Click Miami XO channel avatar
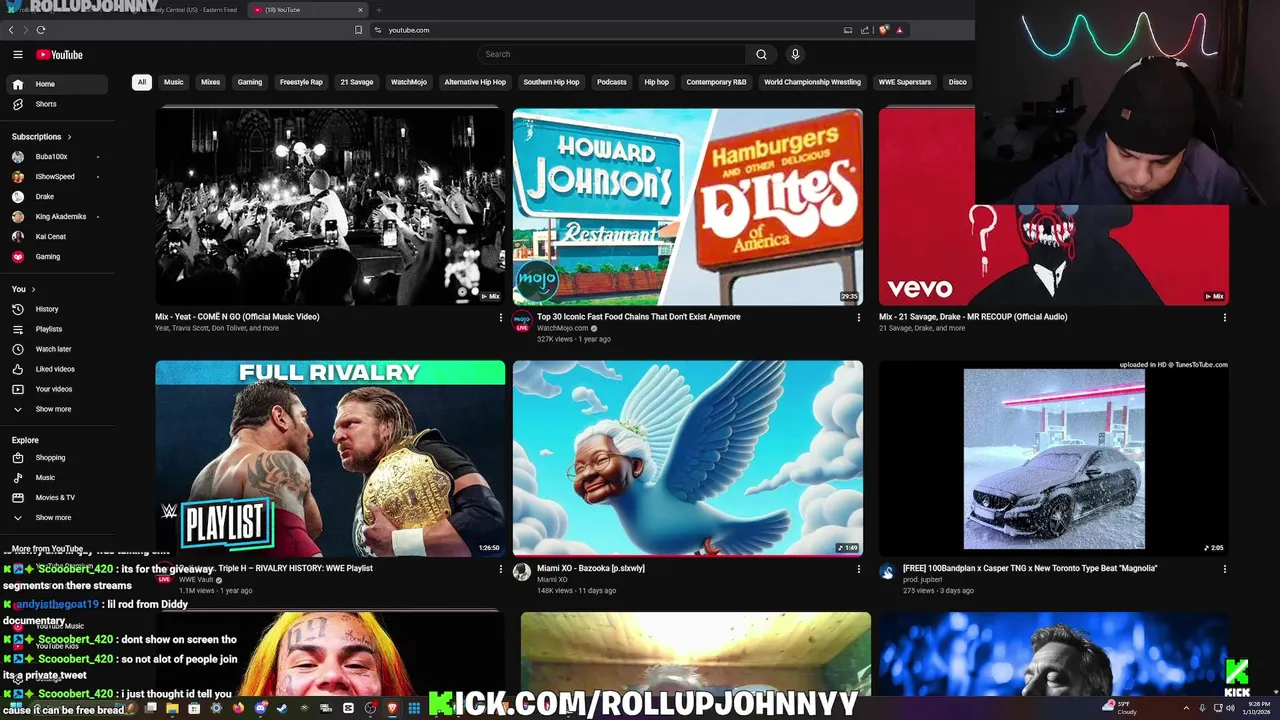Image resolution: width=1280 pixels, height=720 pixels. click(x=522, y=572)
